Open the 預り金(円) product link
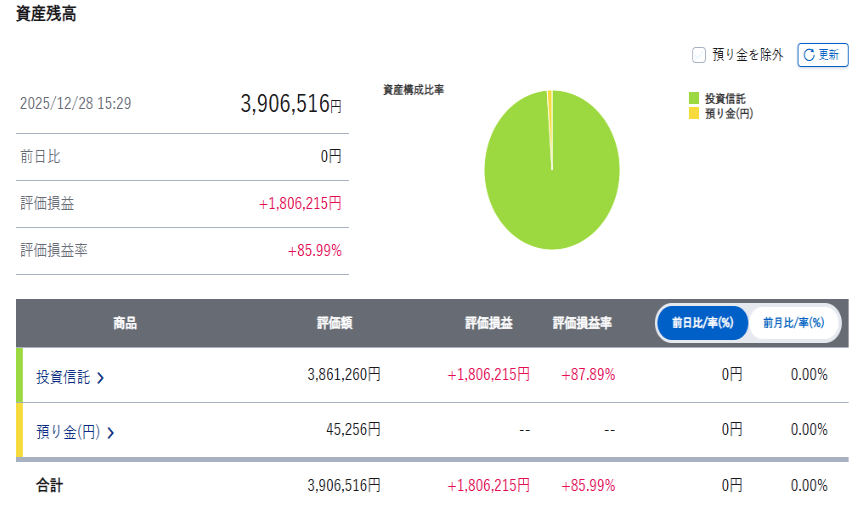Image resolution: width=849 pixels, height=510 pixels. [68, 431]
